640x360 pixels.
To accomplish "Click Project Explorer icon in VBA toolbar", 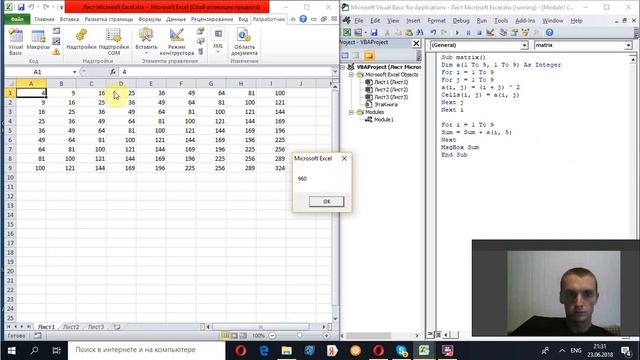I will (x=503, y=32).
